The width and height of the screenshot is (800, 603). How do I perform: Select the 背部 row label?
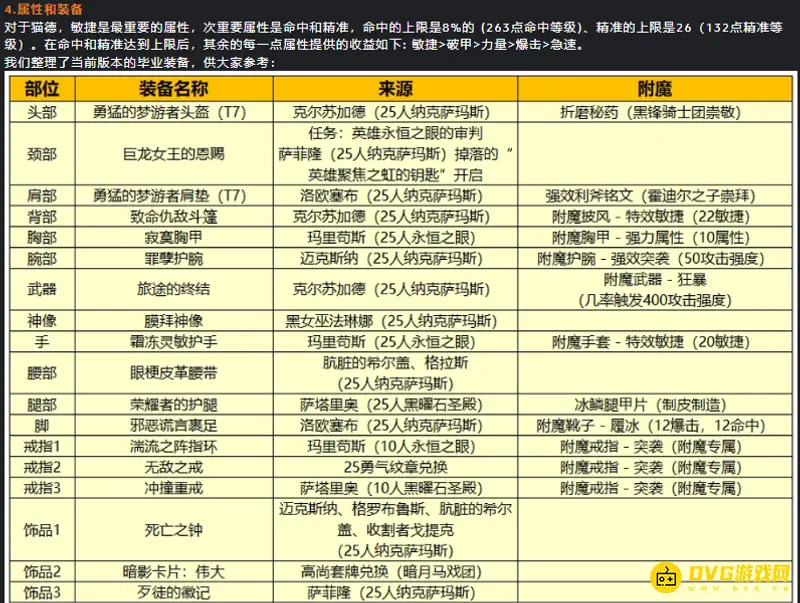tap(42, 217)
